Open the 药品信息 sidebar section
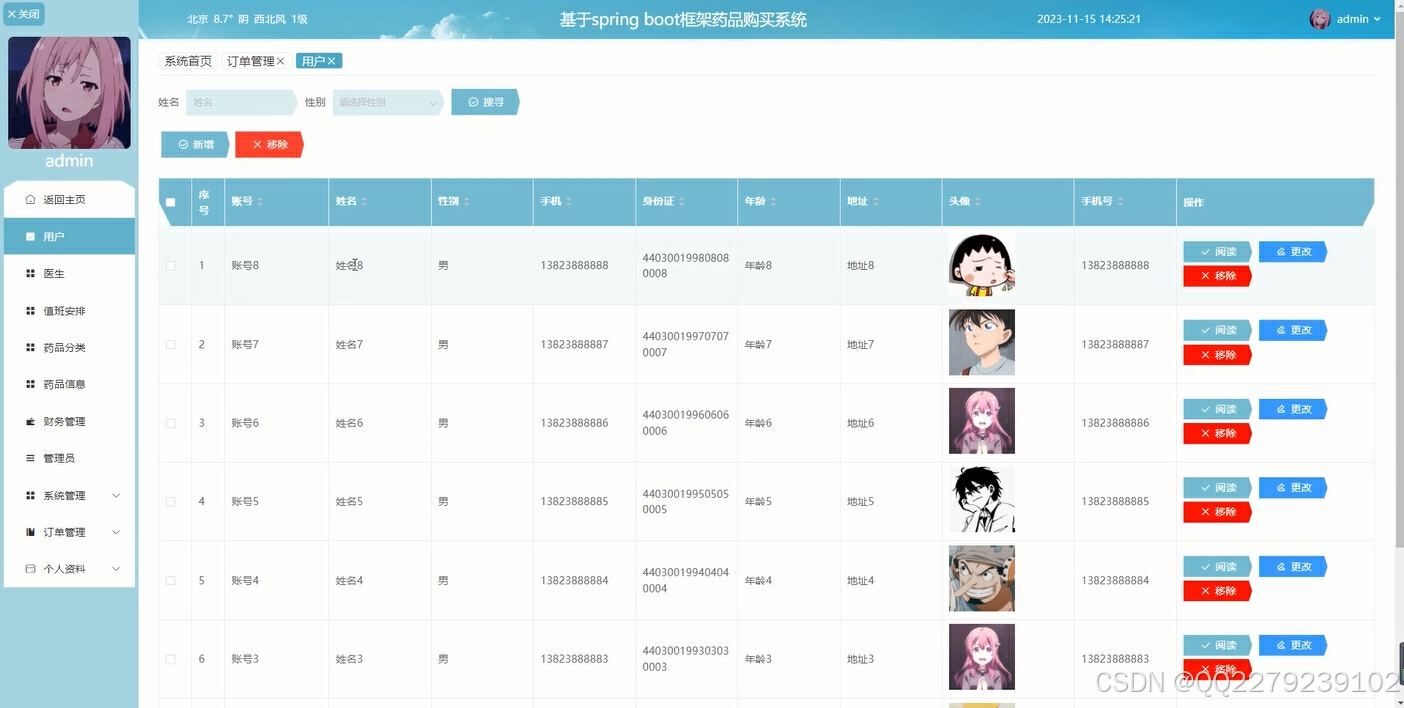Screen dimensions: 1404x708 68,384
